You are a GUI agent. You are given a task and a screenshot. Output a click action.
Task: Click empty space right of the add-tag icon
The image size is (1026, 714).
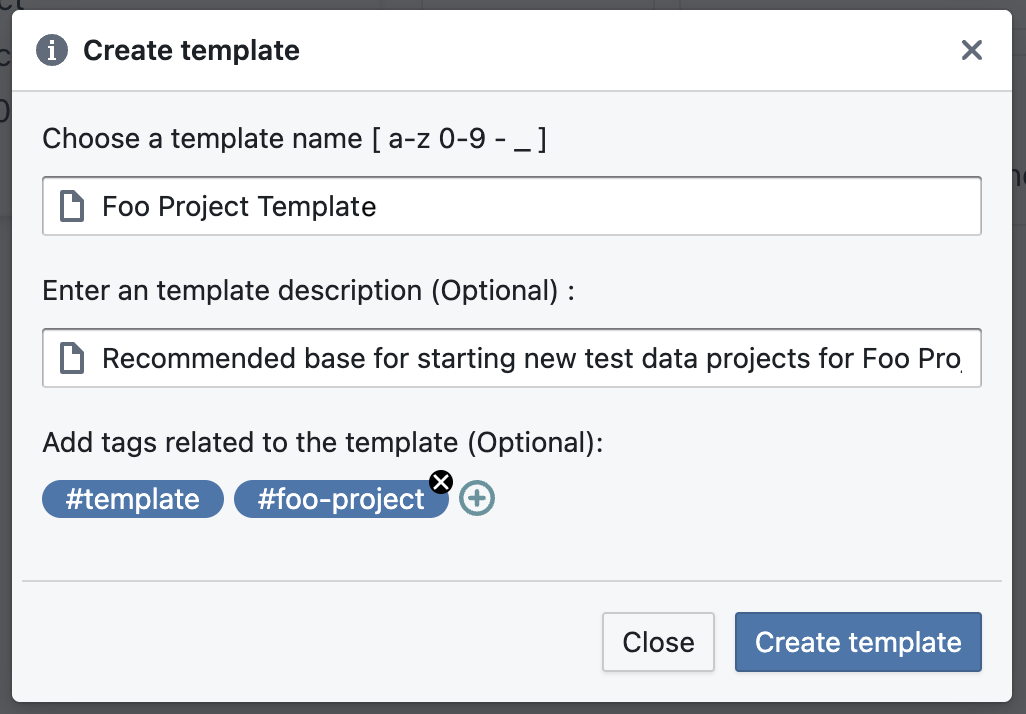coord(720,499)
